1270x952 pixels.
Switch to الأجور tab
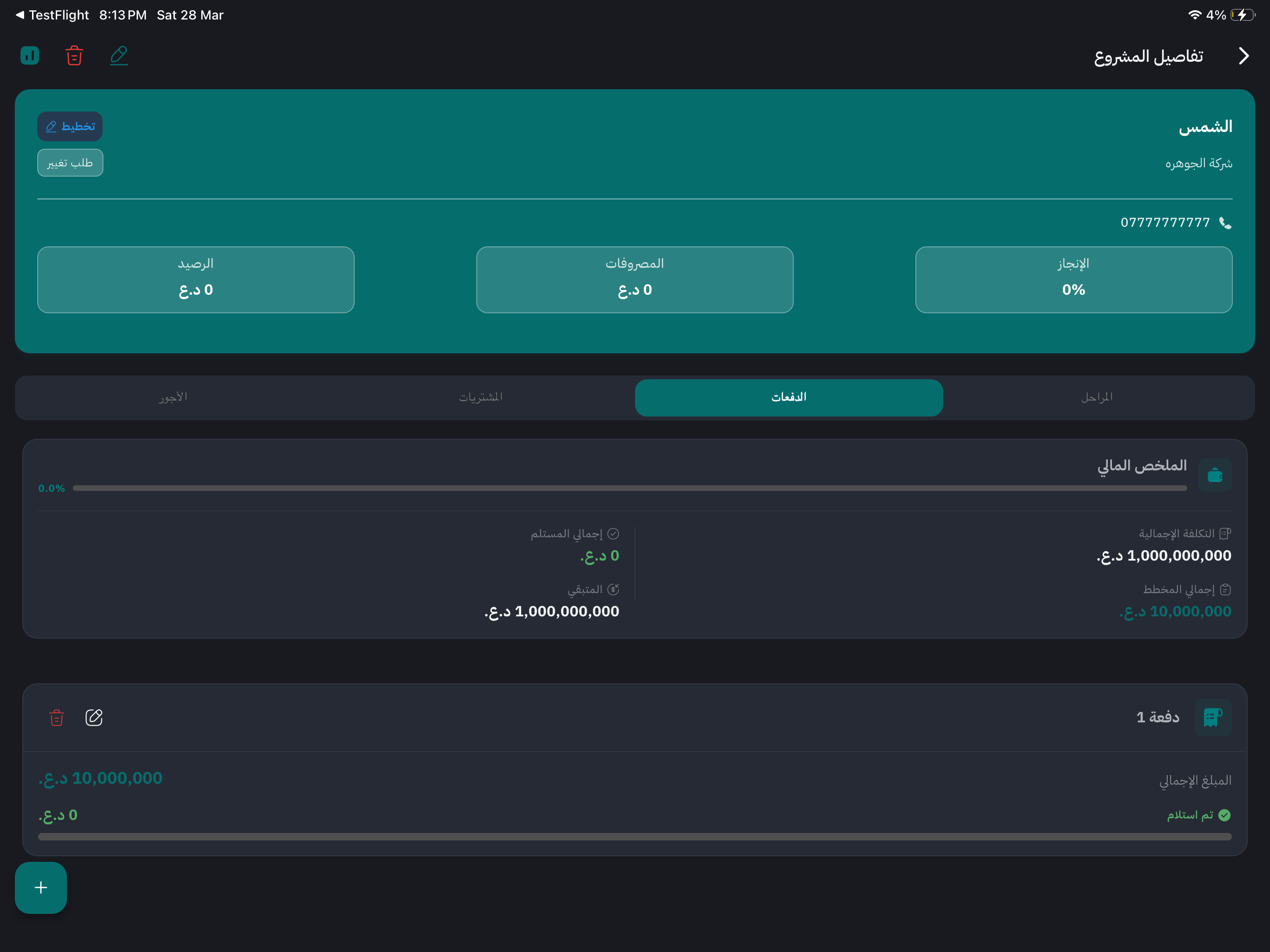coord(173,397)
